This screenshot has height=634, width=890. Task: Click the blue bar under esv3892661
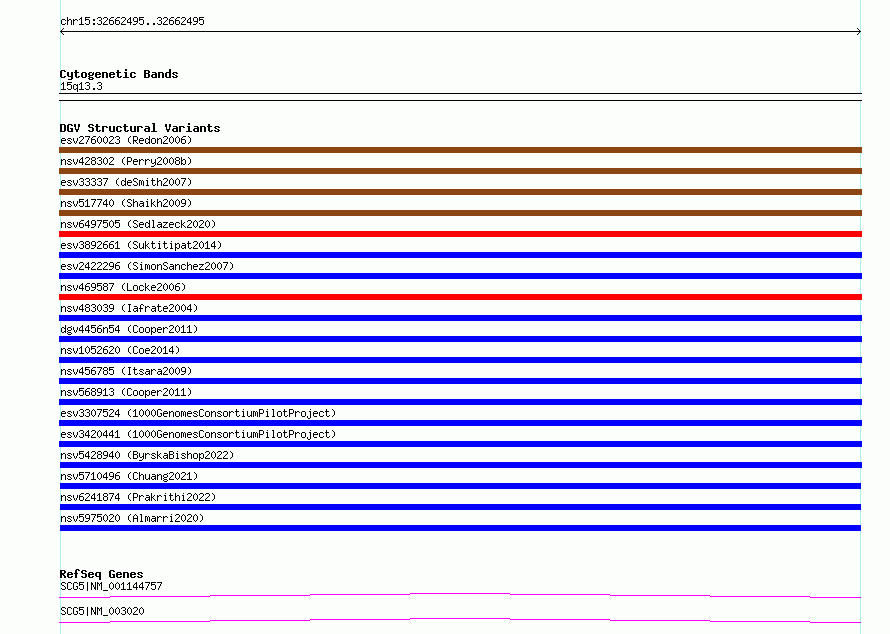(x=460, y=255)
